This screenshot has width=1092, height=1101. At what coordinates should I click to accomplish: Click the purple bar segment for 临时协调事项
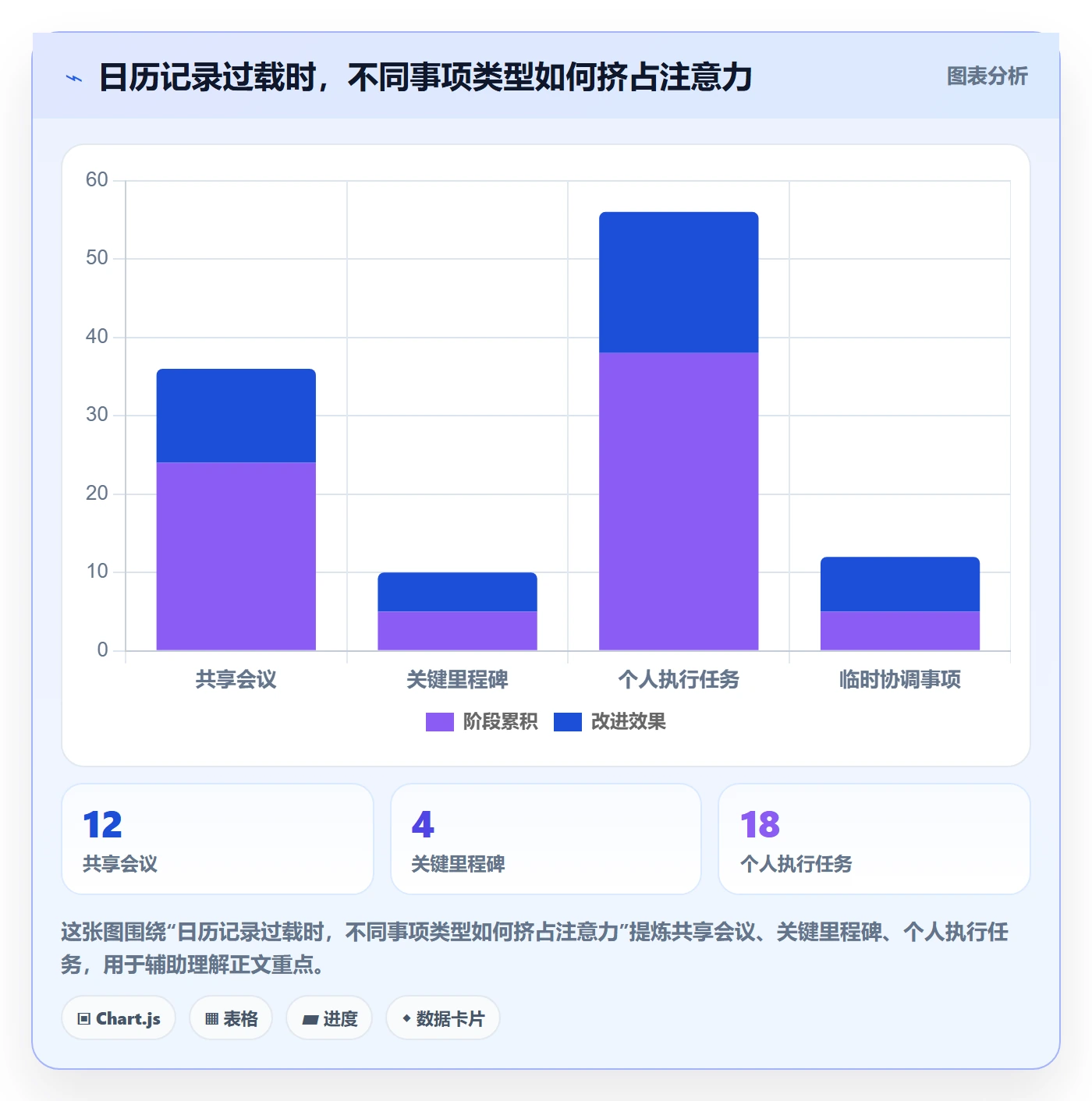[x=900, y=631]
